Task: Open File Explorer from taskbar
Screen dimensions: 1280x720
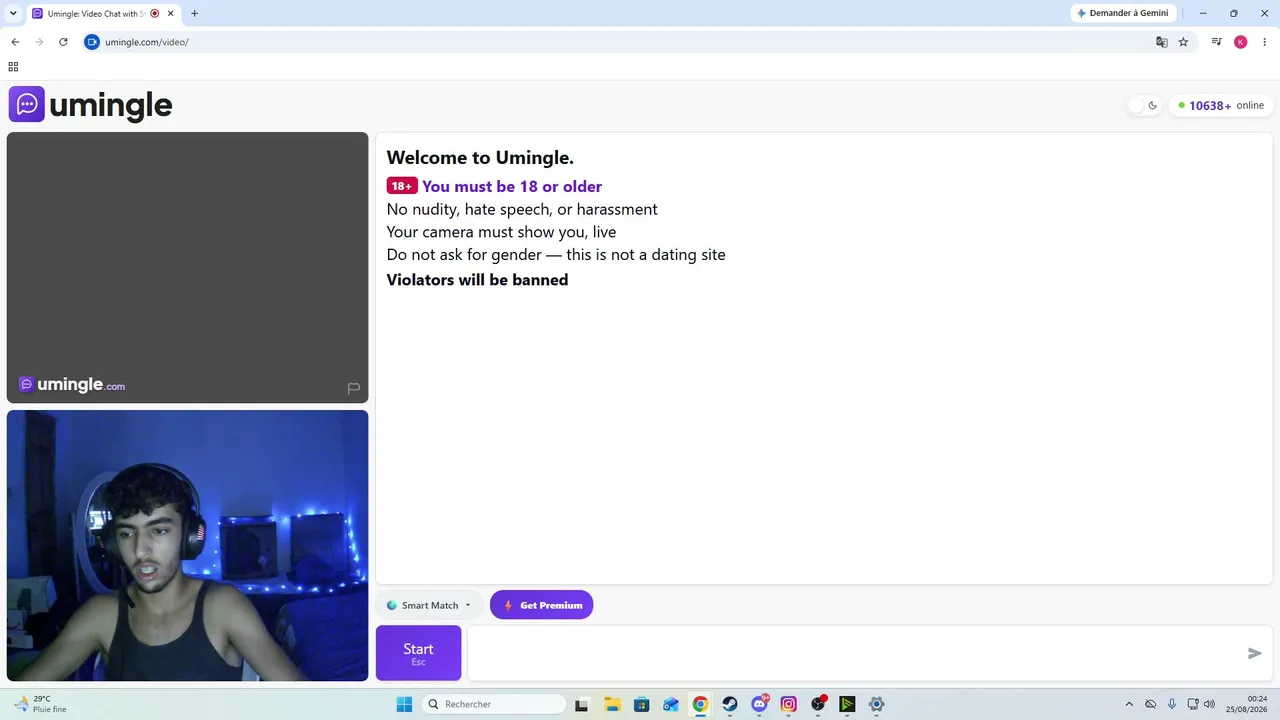Action: tap(612, 704)
